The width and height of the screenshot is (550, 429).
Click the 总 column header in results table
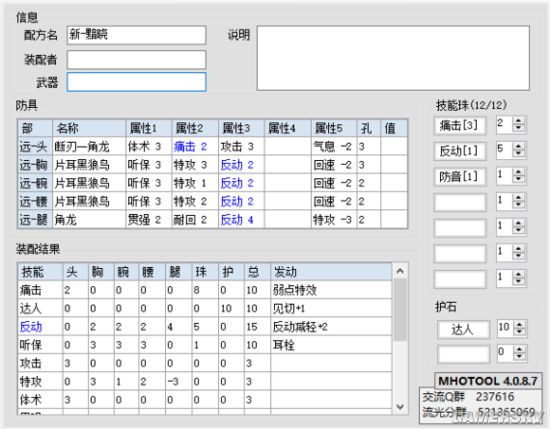257,272
